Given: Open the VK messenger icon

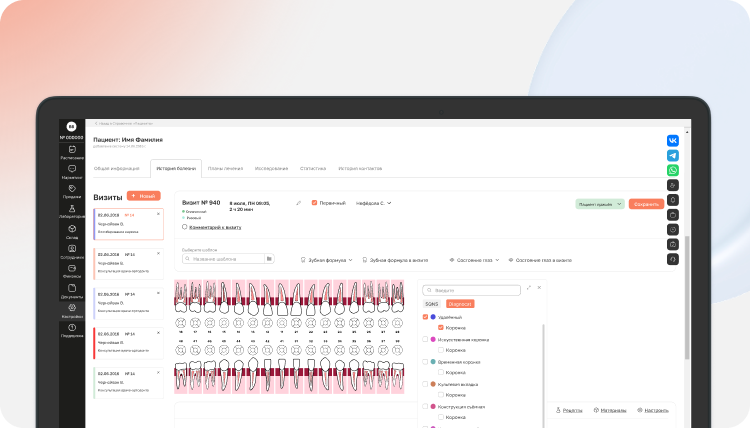Looking at the screenshot, I should (x=673, y=141).
